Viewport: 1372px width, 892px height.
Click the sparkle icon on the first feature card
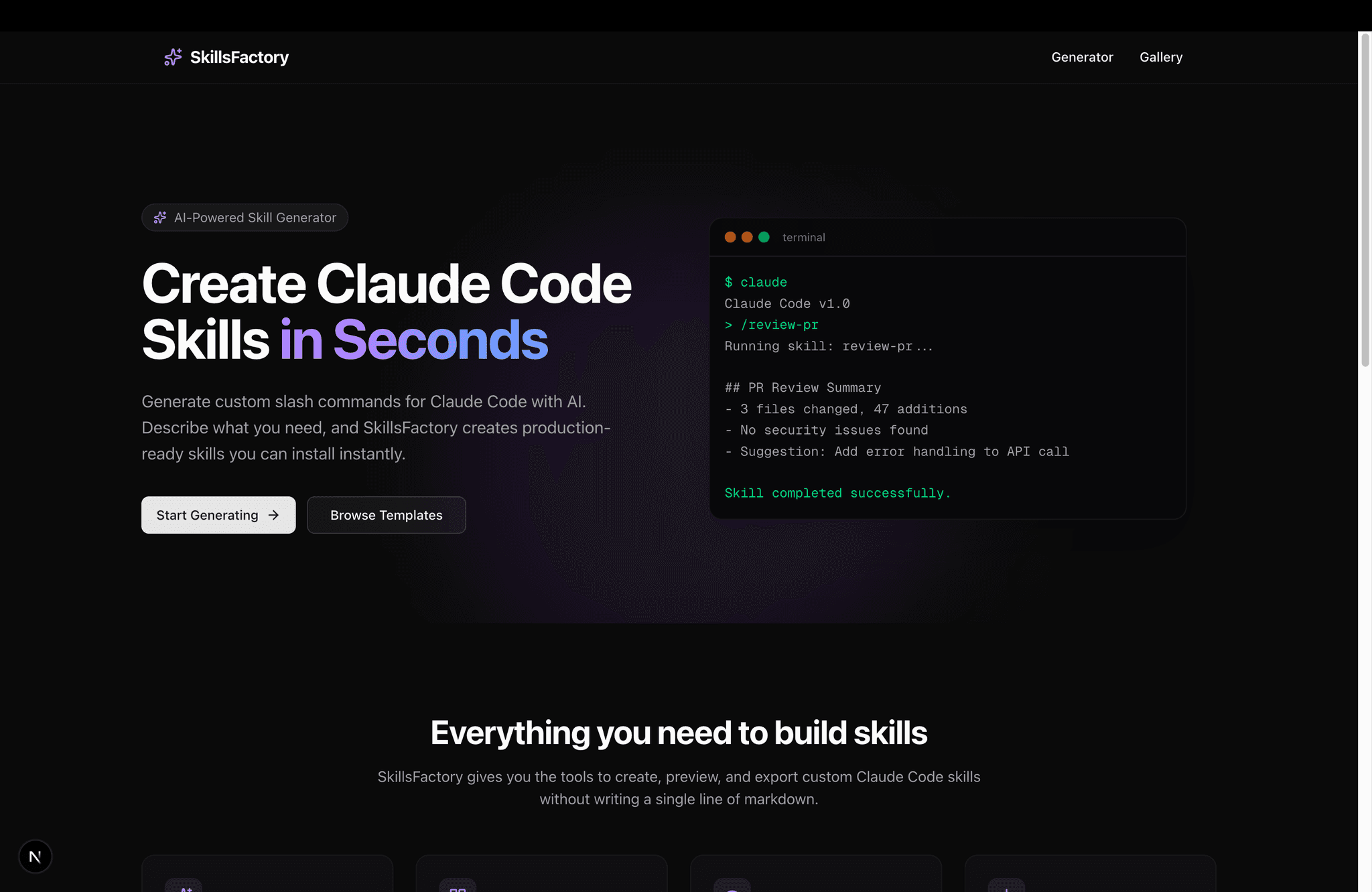(186, 889)
